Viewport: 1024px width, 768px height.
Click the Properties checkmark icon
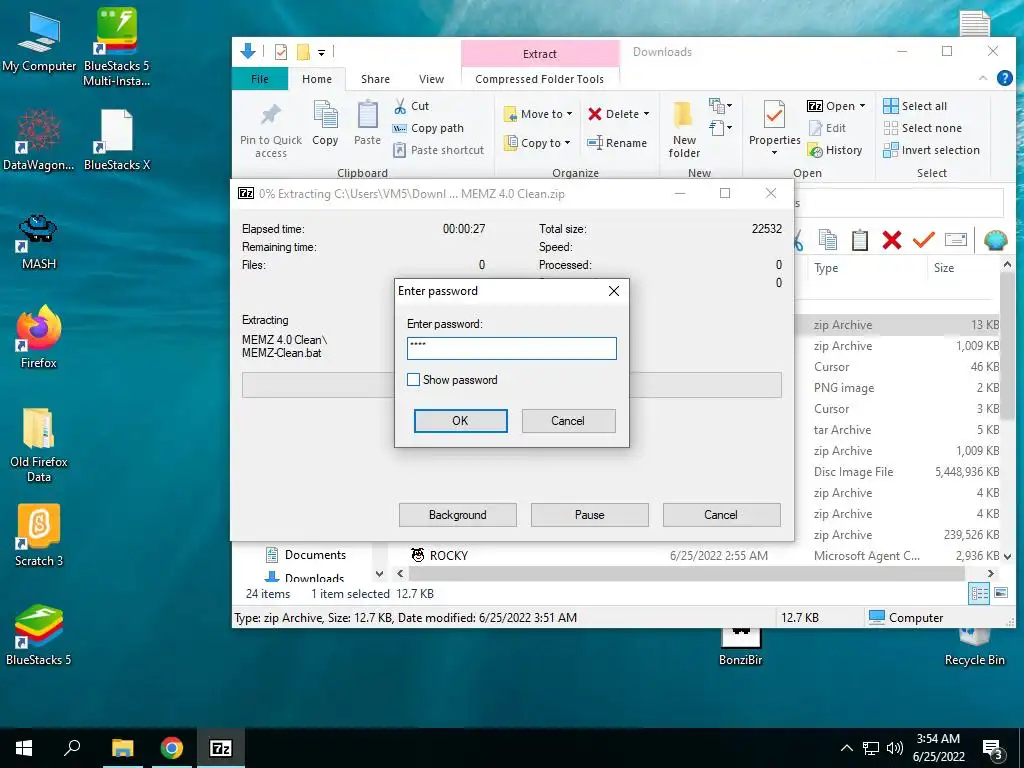click(x=775, y=115)
